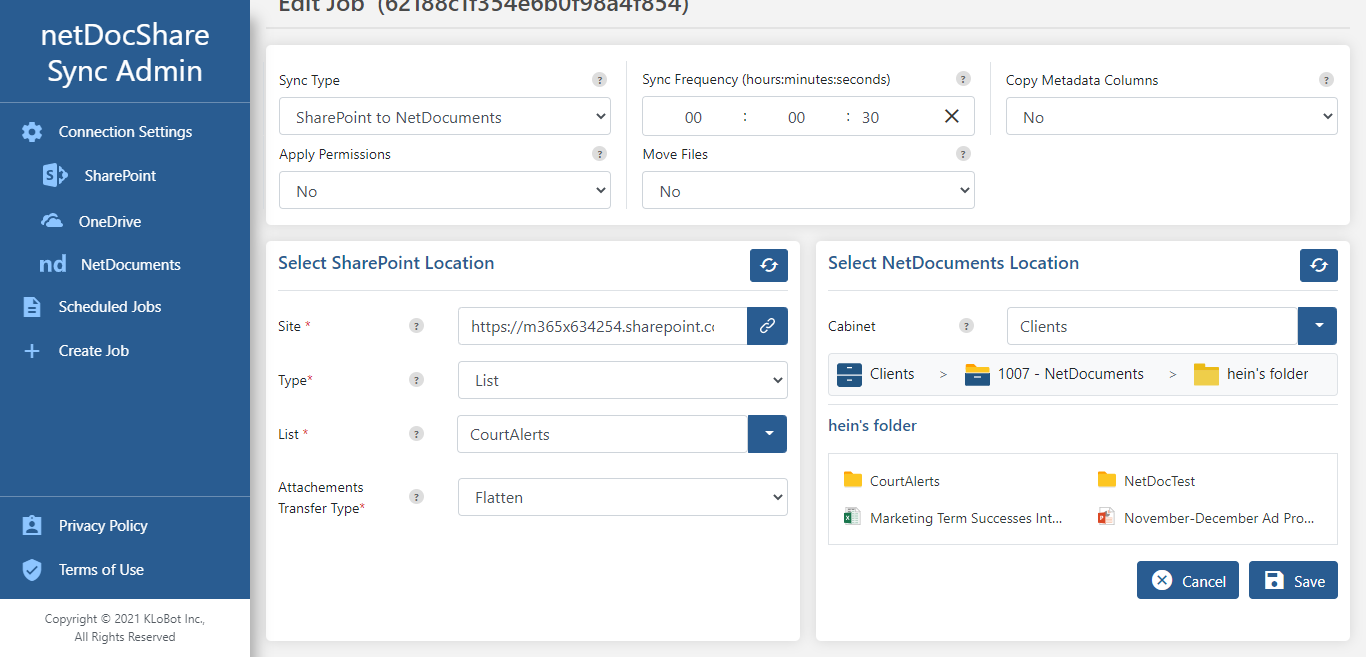Click the Scheduled Jobs document icon
The image size is (1366, 657).
tap(32, 307)
